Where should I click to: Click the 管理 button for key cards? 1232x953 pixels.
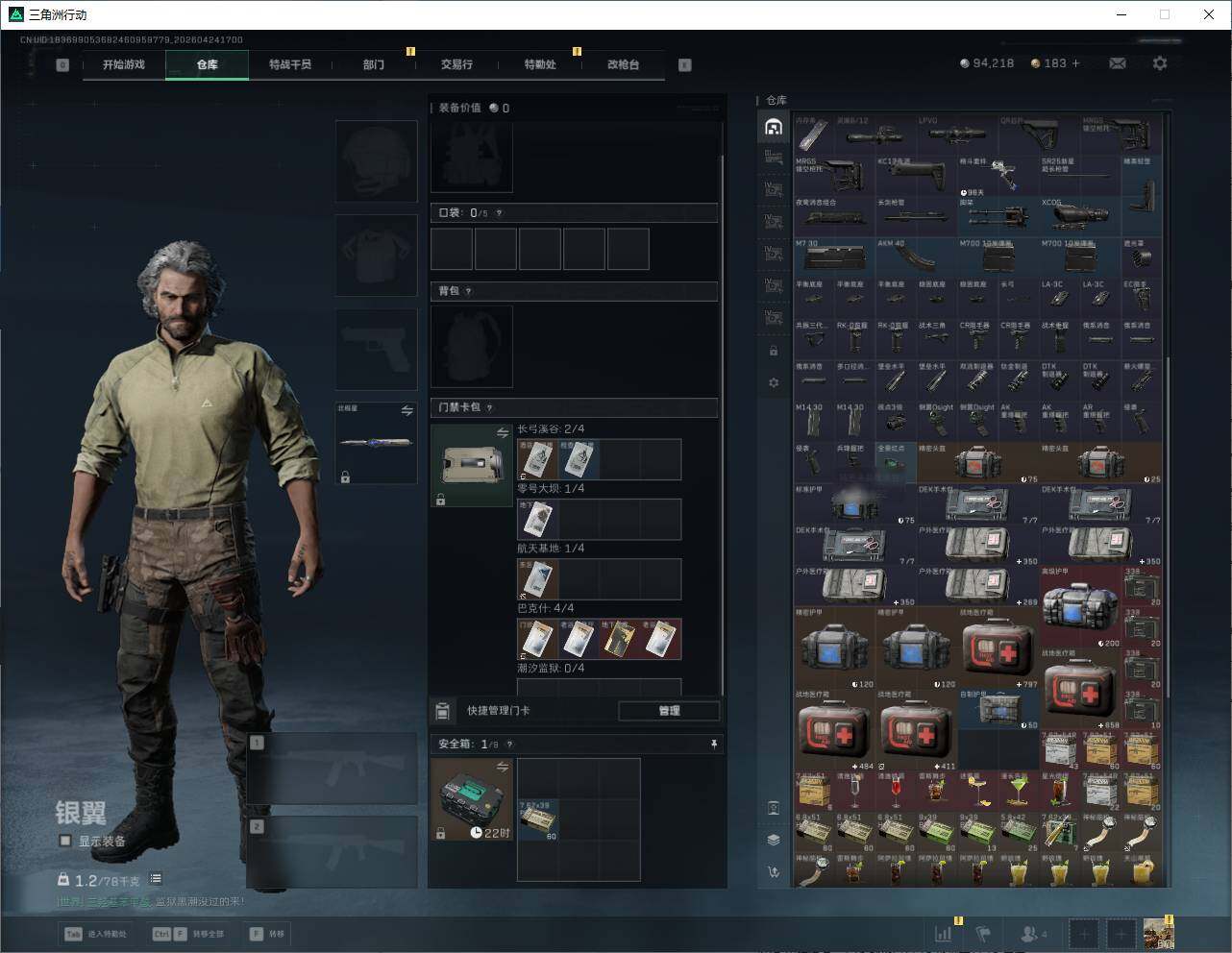point(669,711)
